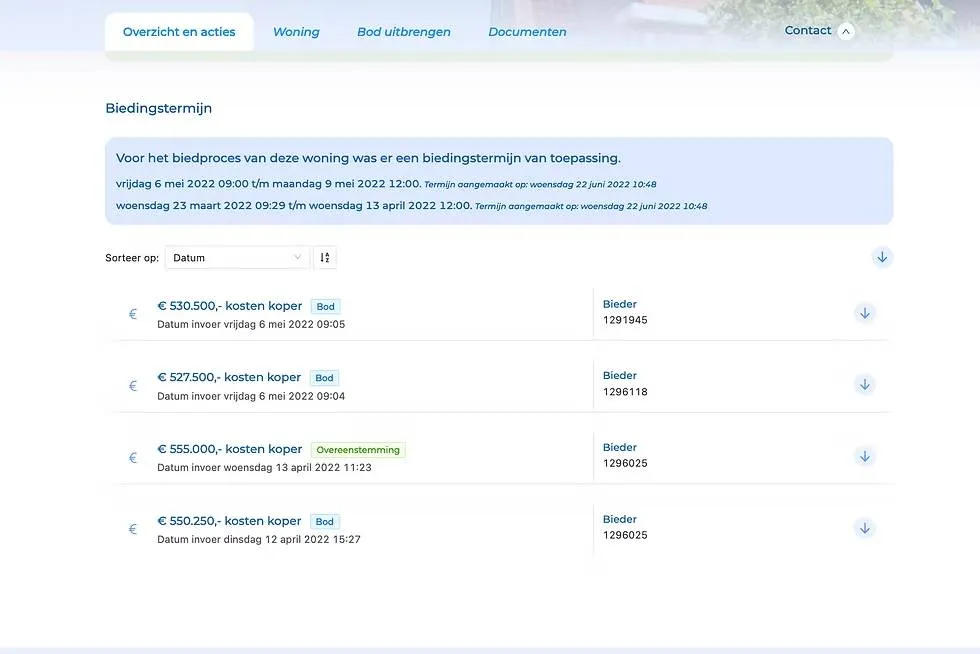Go to the Documenten tab
Viewport: 980px width, 654px height.
[x=527, y=32]
